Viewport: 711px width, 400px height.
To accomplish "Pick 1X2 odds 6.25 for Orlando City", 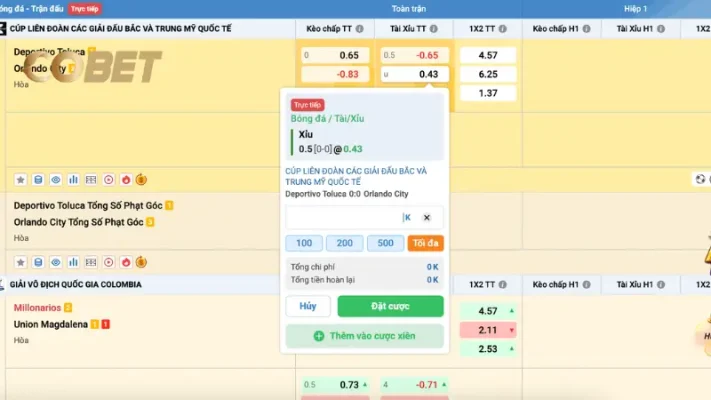I will pyautogui.click(x=488, y=74).
